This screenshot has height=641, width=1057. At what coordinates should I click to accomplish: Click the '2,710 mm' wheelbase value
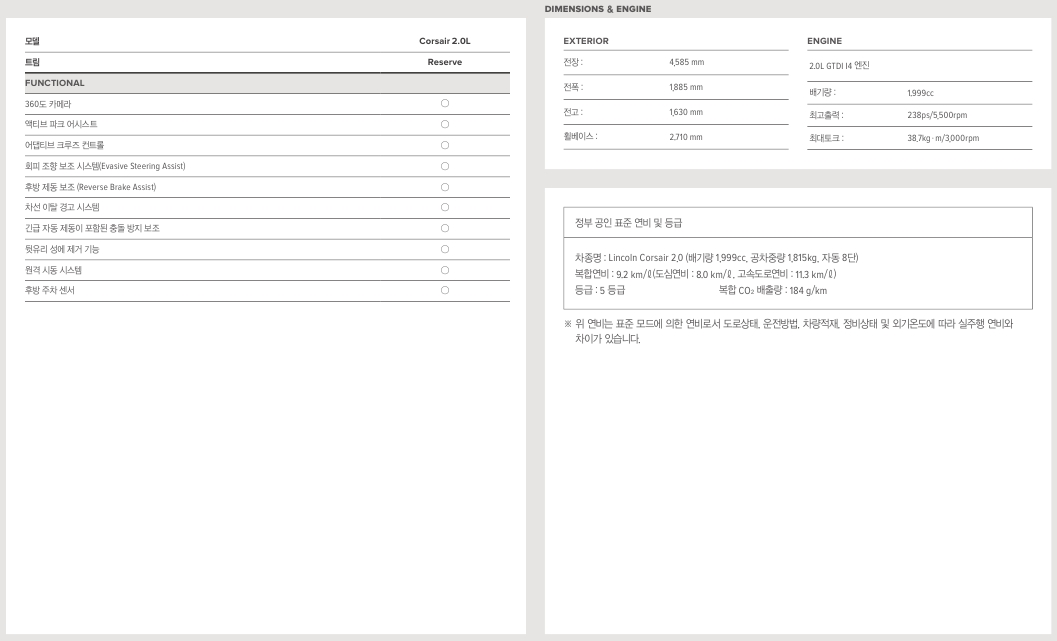click(x=686, y=137)
